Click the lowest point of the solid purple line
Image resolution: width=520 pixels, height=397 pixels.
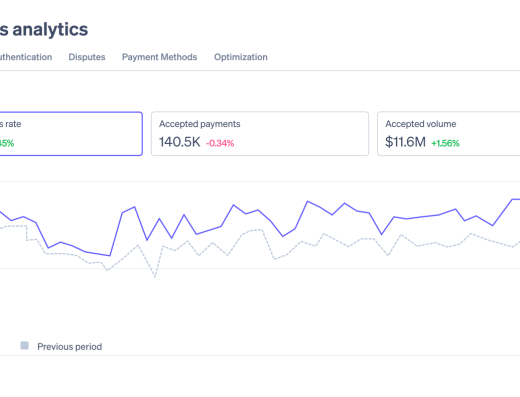[x=110, y=256]
